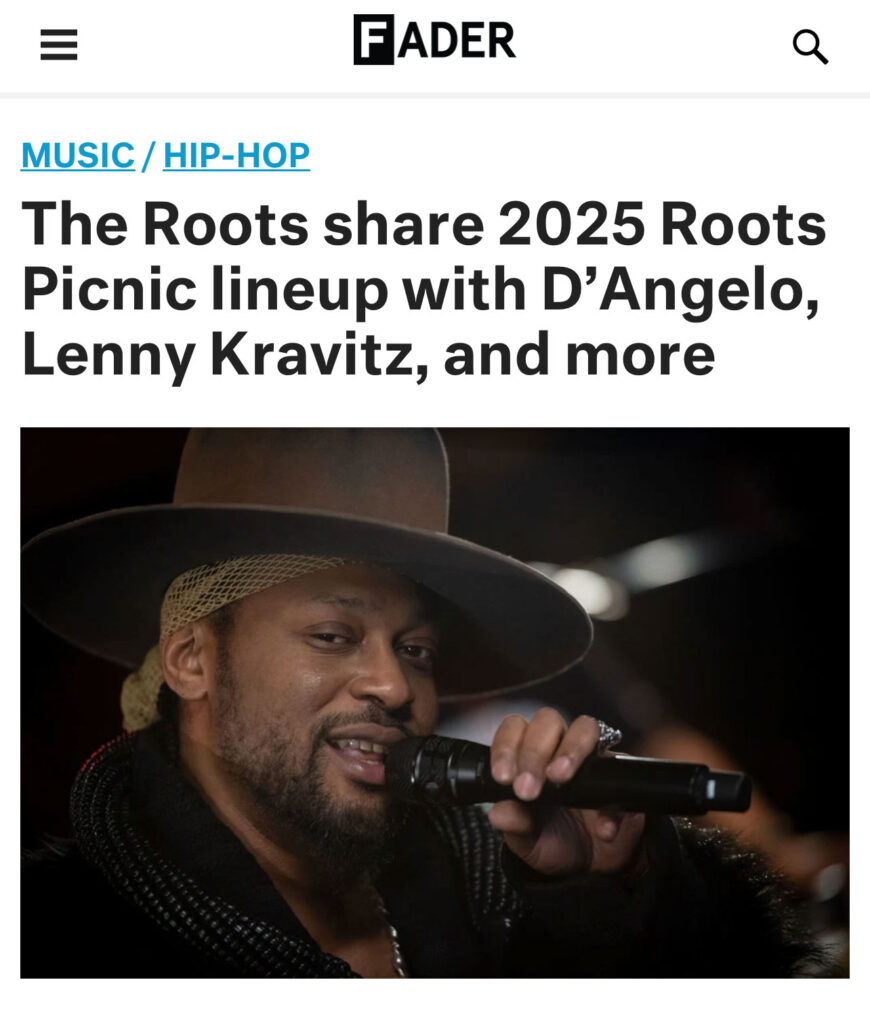Click the ring on the singer's hand in photo
Image resolution: width=870 pixels, height=1024 pixels.
pyautogui.click(x=607, y=734)
